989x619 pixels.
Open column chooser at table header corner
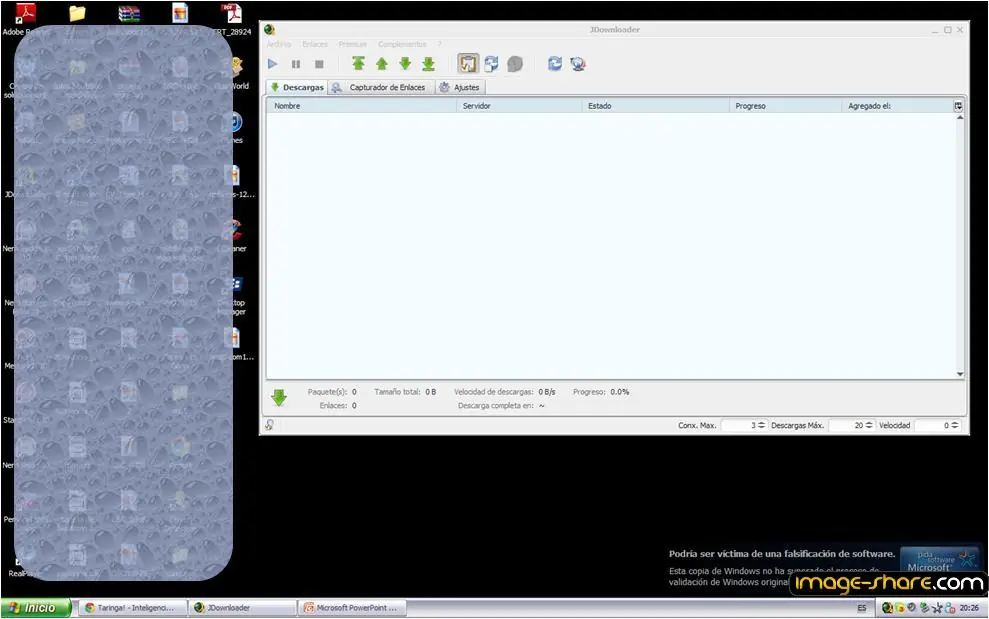click(959, 106)
